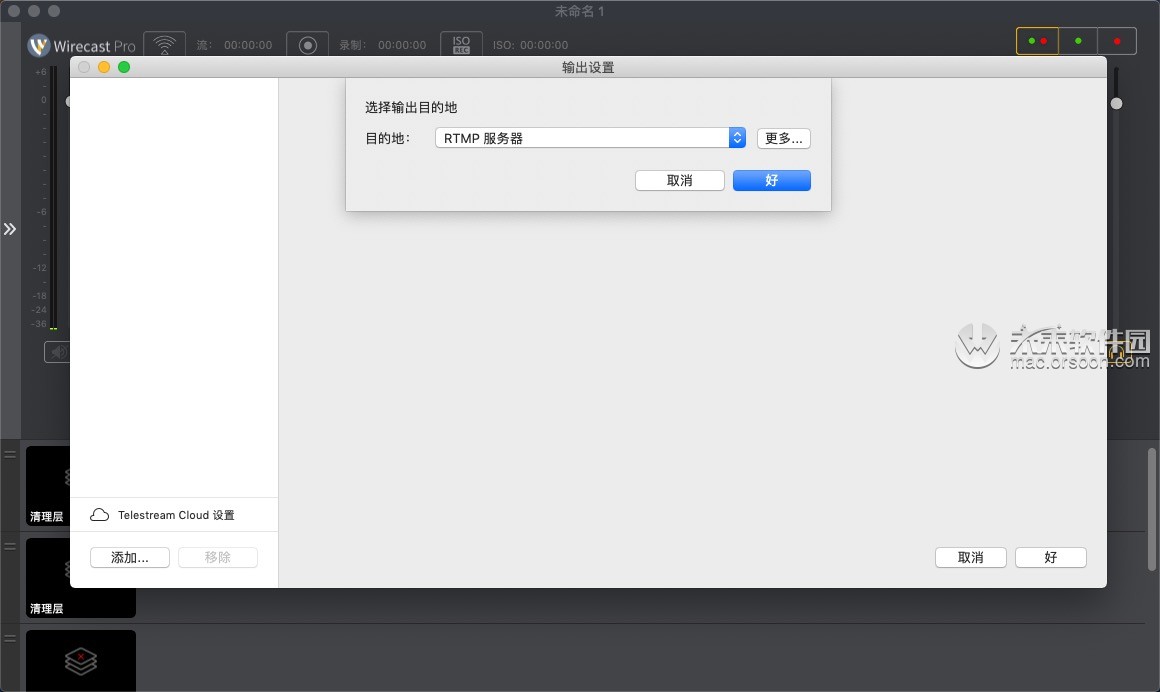Click the hamburger icon beside the first 清理层 layer
This screenshot has width=1160, height=692.
pos(9,452)
